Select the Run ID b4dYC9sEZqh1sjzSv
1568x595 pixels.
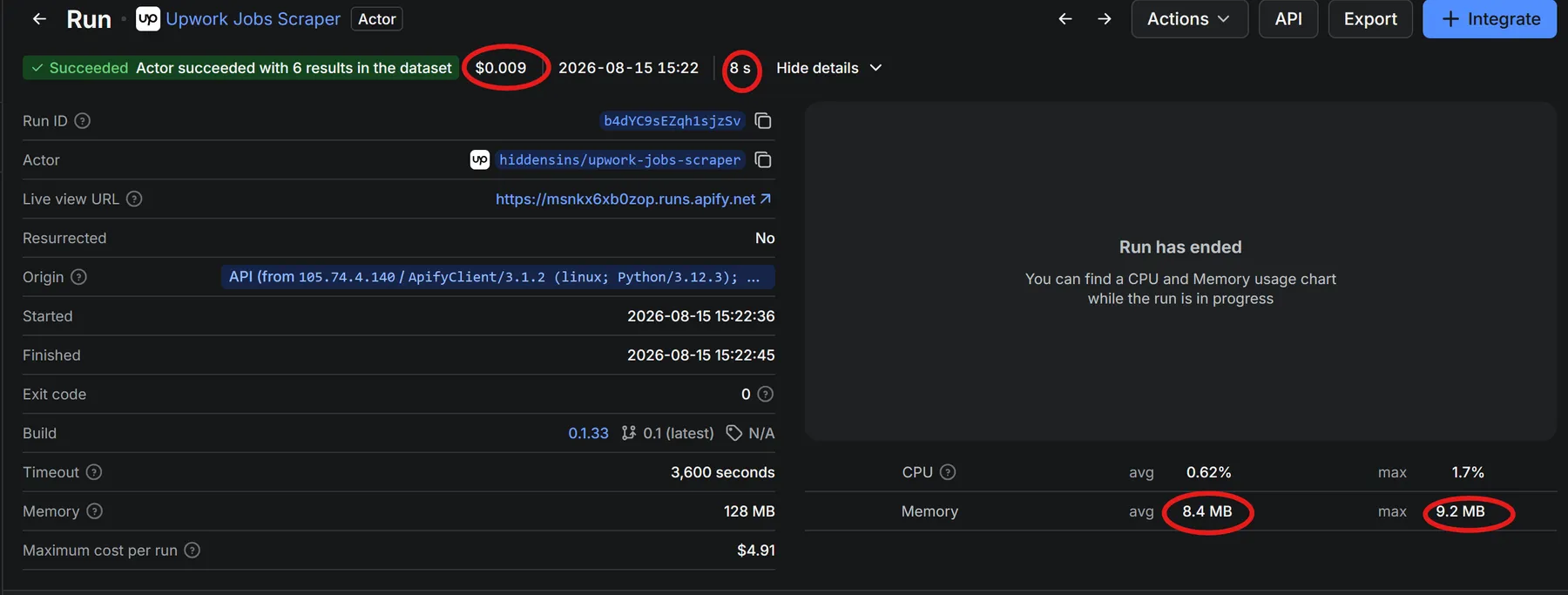coord(672,121)
